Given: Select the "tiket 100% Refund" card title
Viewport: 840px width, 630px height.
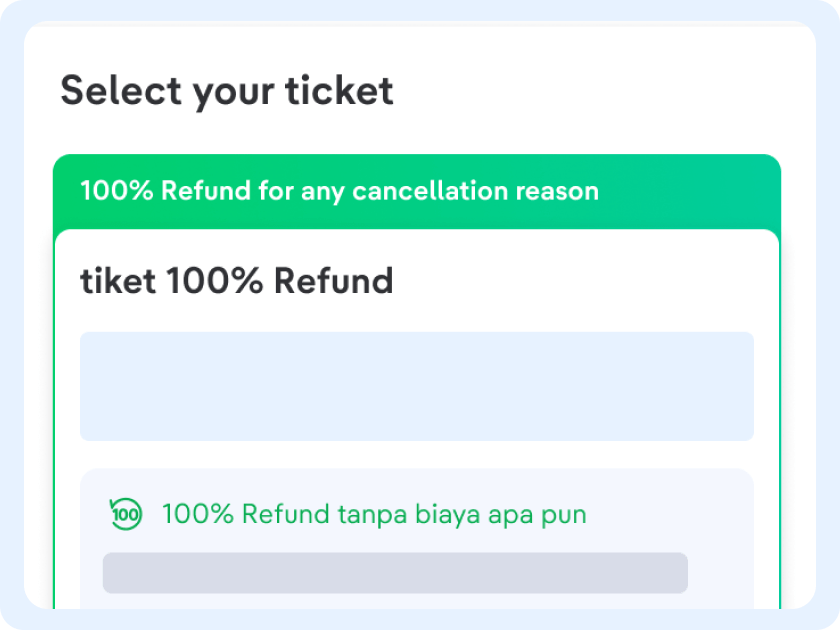Looking at the screenshot, I should pyautogui.click(x=236, y=281).
